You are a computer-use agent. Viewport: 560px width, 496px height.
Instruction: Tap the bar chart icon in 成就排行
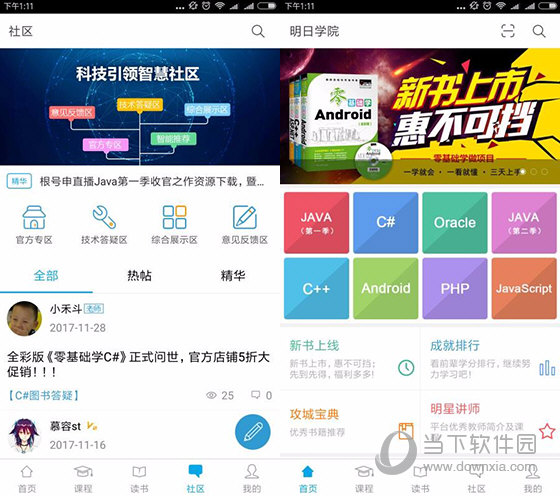547,367
